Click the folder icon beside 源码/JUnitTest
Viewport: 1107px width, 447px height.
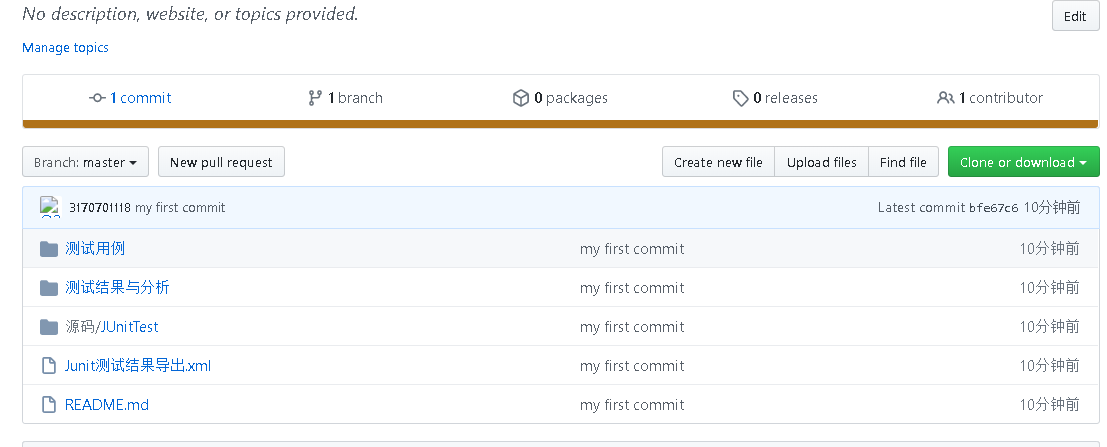(x=48, y=327)
